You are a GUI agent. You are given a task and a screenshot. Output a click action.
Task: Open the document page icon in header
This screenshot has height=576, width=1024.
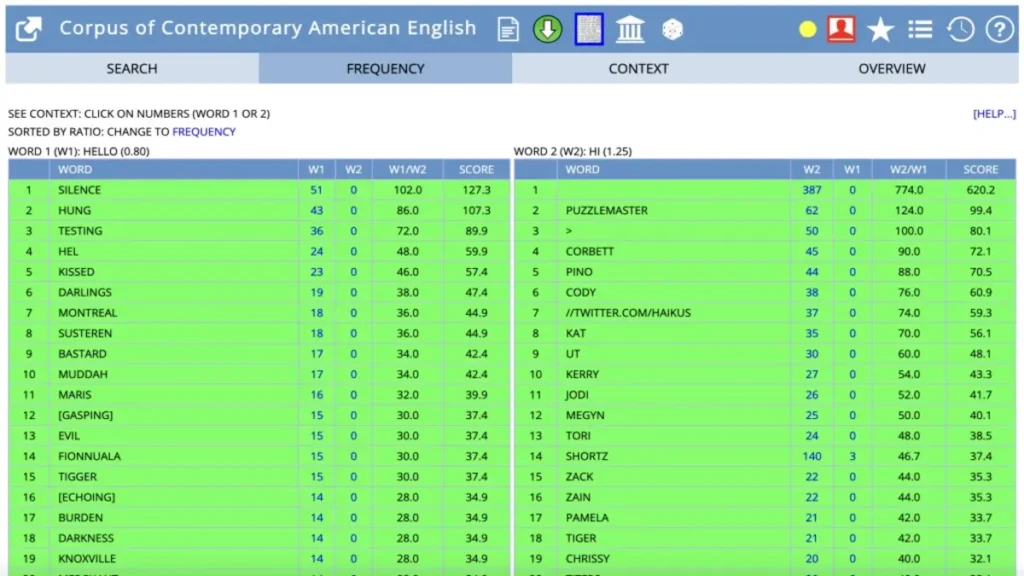509,30
